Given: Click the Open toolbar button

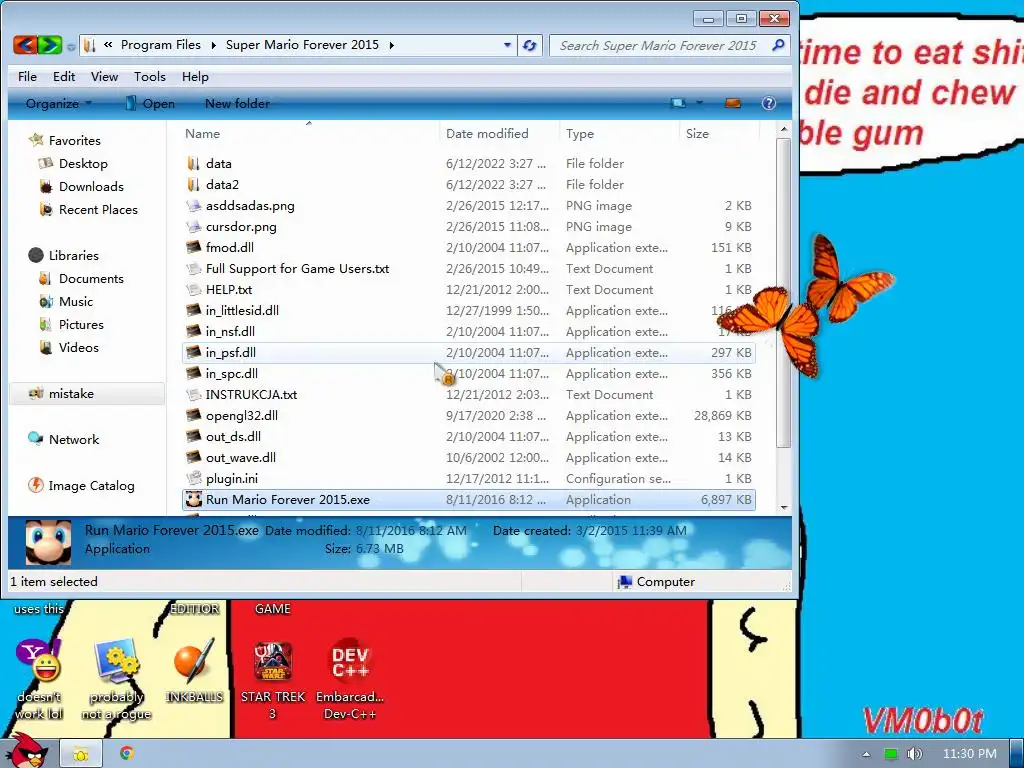Looking at the screenshot, I should pos(150,103).
